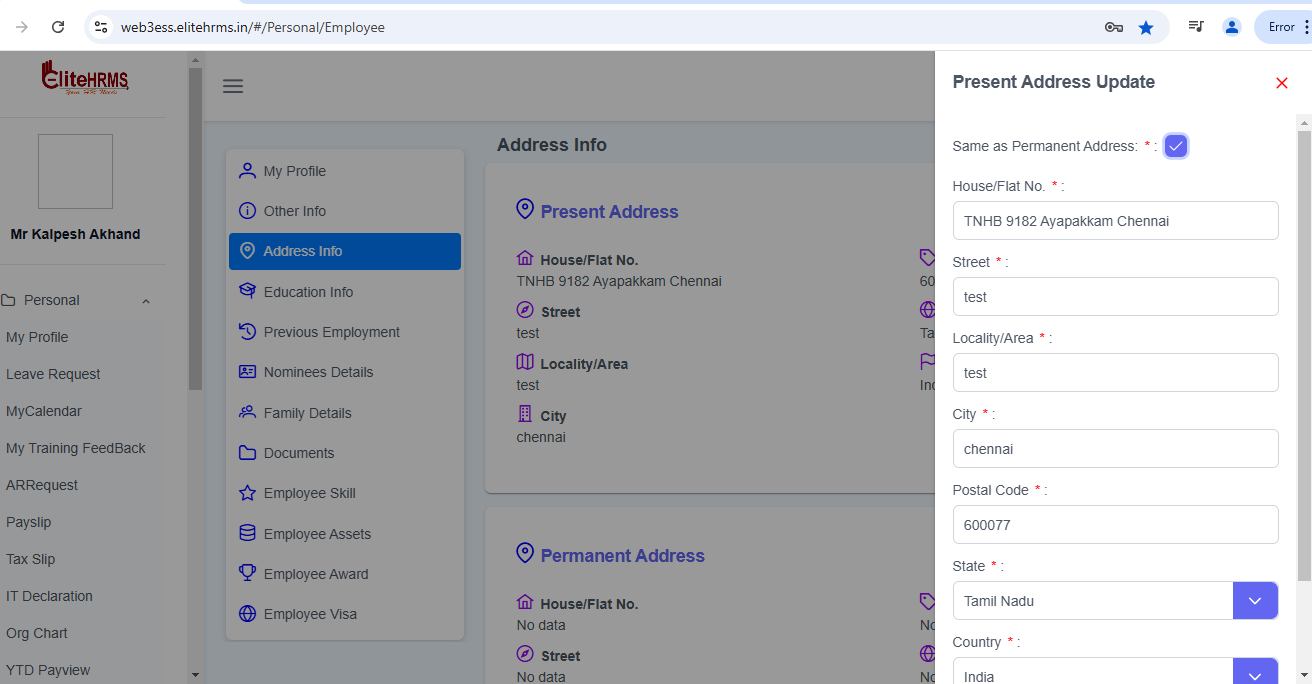This screenshot has width=1312, height=684.
Task: Click the EliteHRMS logo
Action: coord(85,78)
